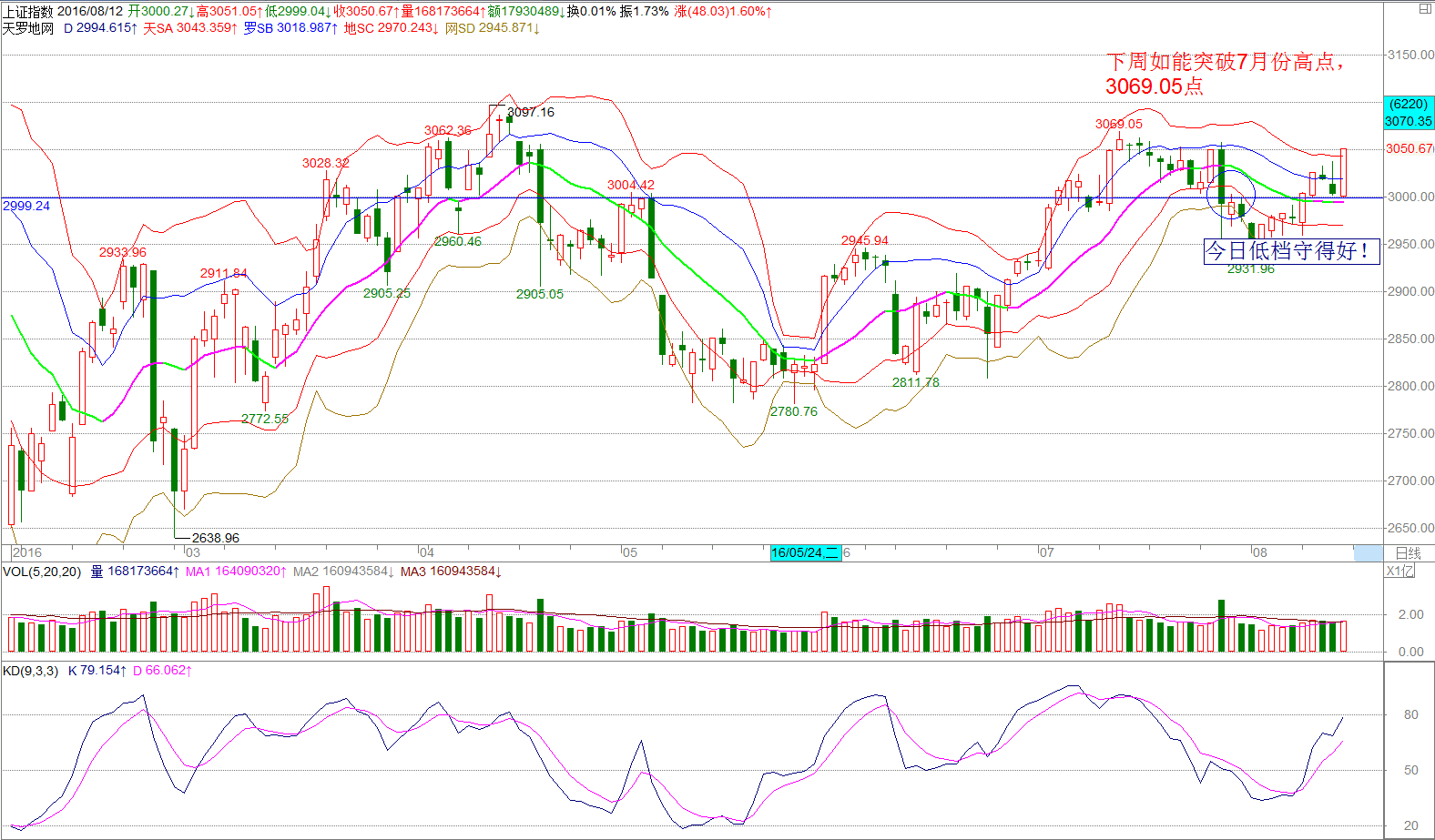Viewport: 1435px width, 840px height.
Task: Click the 天SA 3043.359 indicator value
Action: [x=189, y=28]
